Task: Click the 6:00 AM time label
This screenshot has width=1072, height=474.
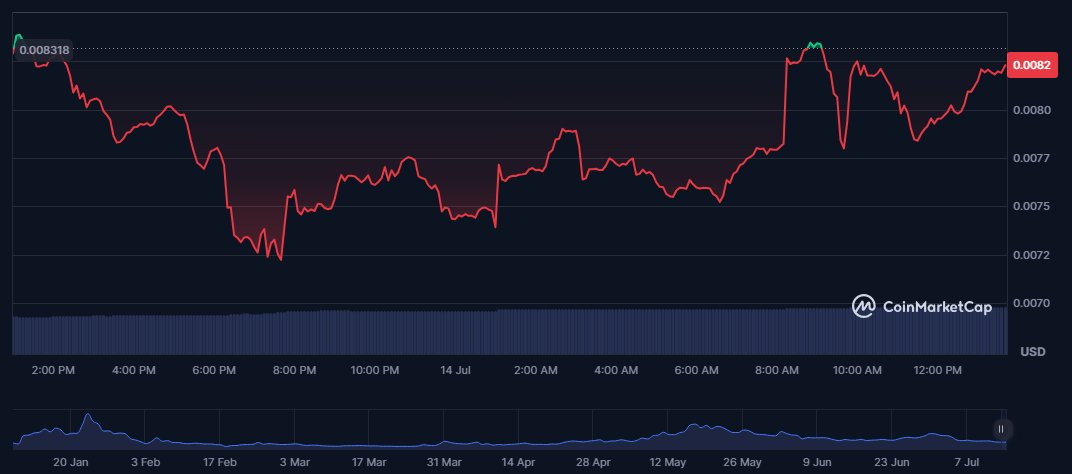Action: tap(697, 370)
